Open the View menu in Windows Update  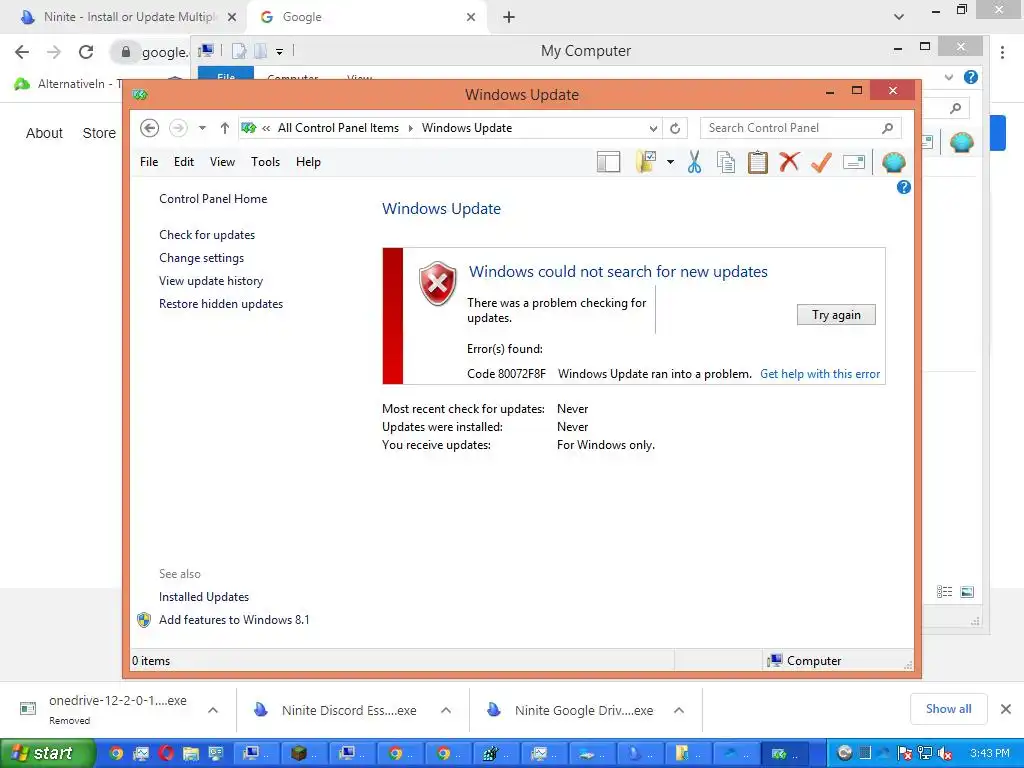[x=222, y=162]
